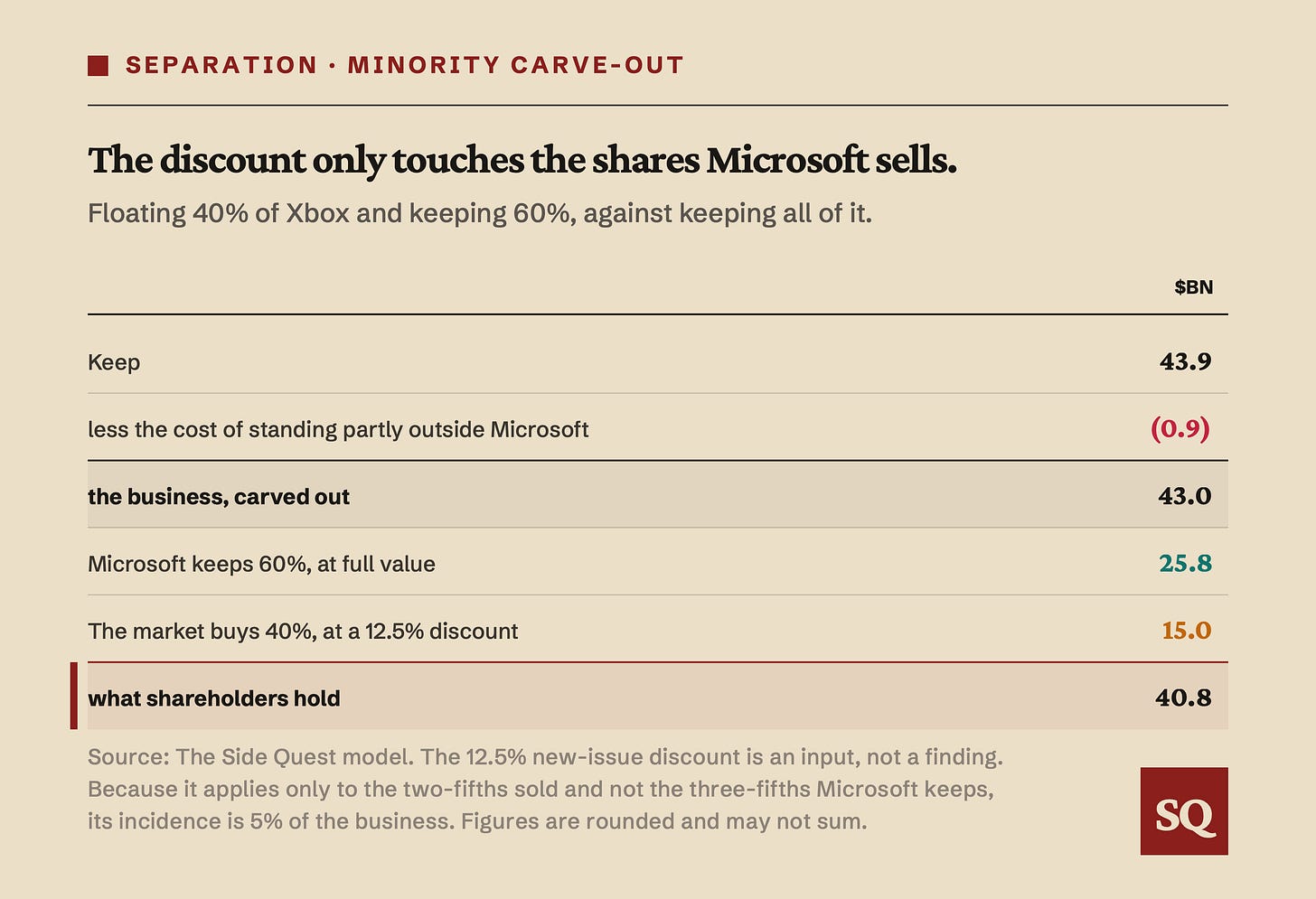
Task: Select the market buys 40% row
Action: click(657, 629)
